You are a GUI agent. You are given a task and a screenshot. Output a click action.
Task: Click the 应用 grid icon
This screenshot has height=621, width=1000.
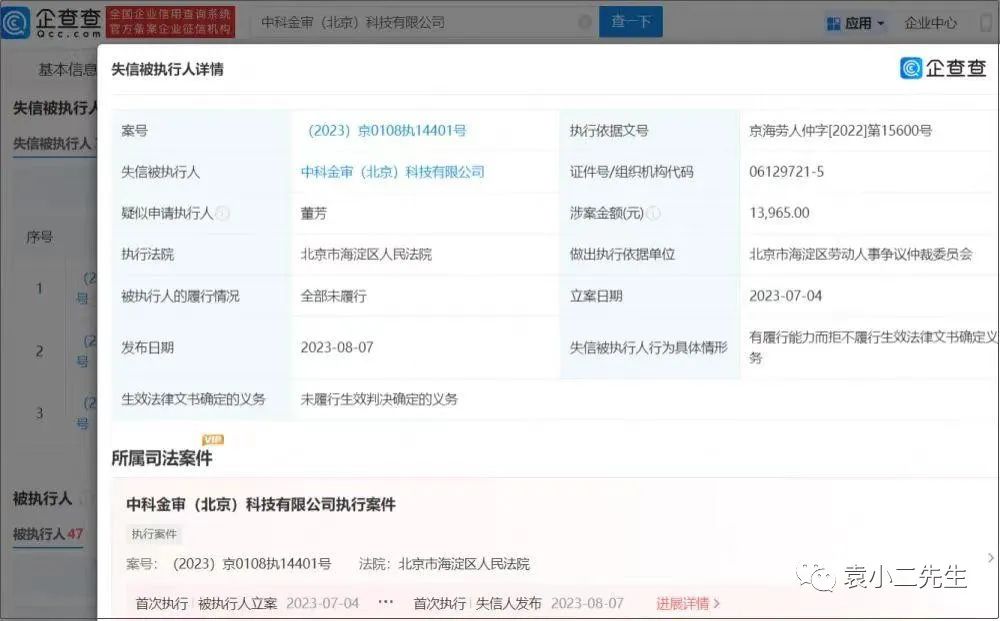tap(833, 24)
